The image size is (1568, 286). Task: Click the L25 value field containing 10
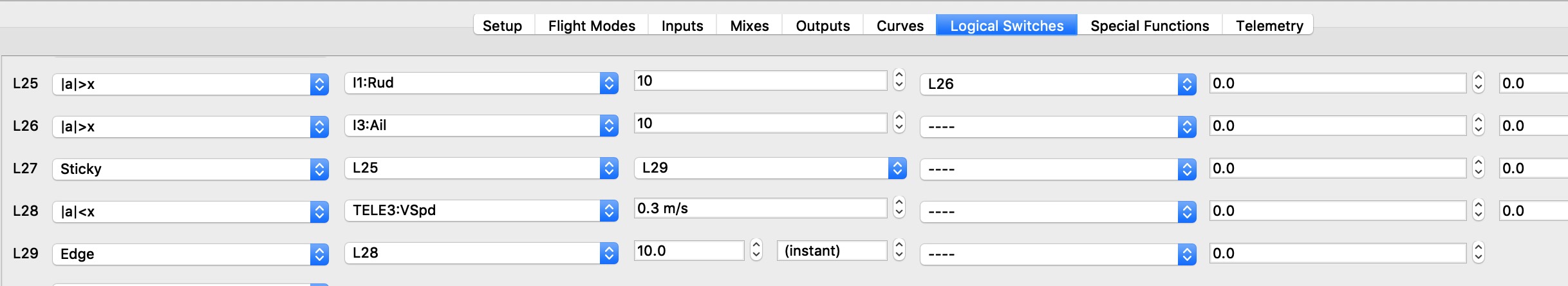pyautogui.click(x=760, y=81)
